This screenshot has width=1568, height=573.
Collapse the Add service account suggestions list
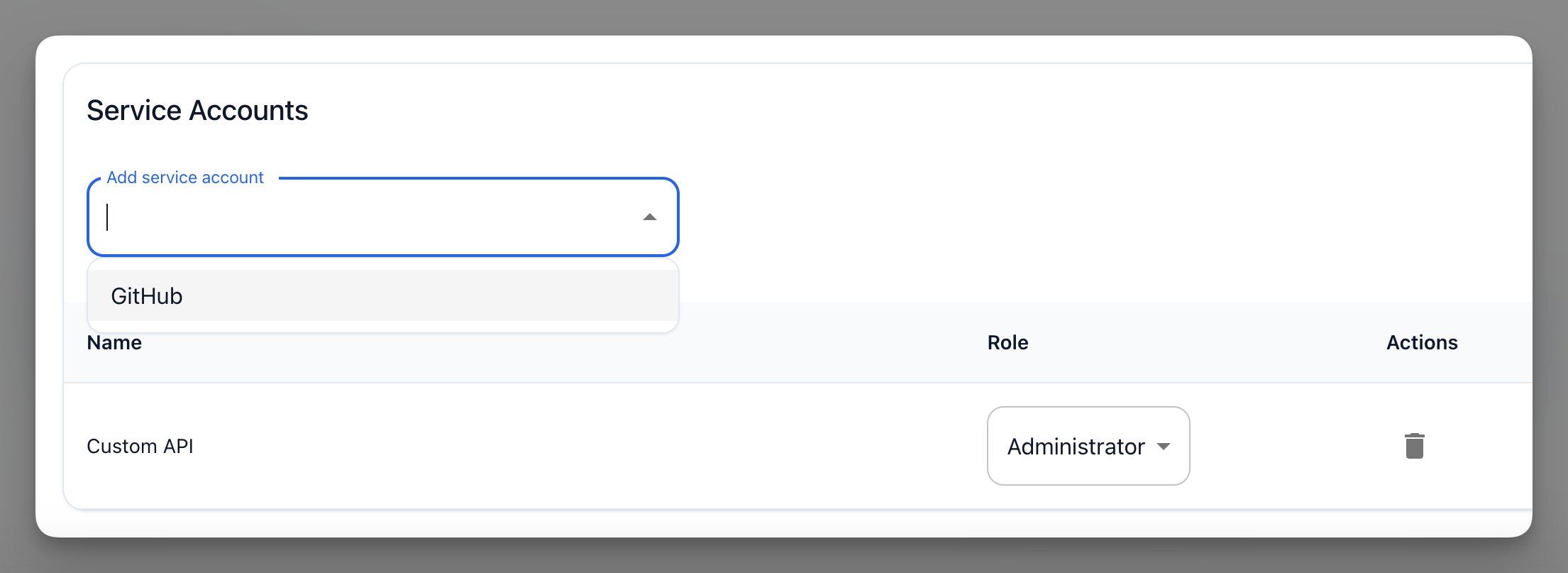[650, 217]
